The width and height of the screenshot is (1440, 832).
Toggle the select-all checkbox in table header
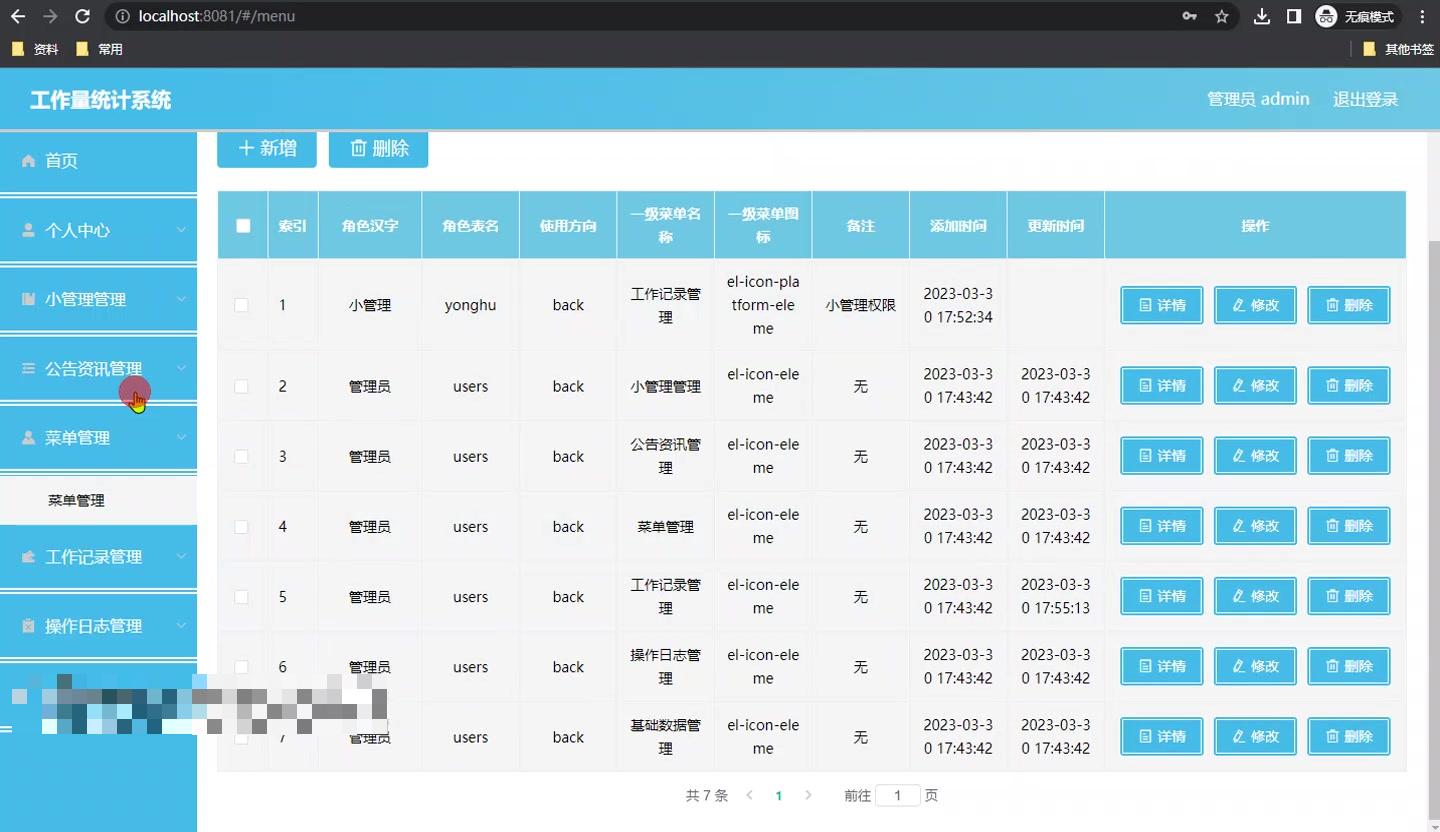[x=242, y=225]
